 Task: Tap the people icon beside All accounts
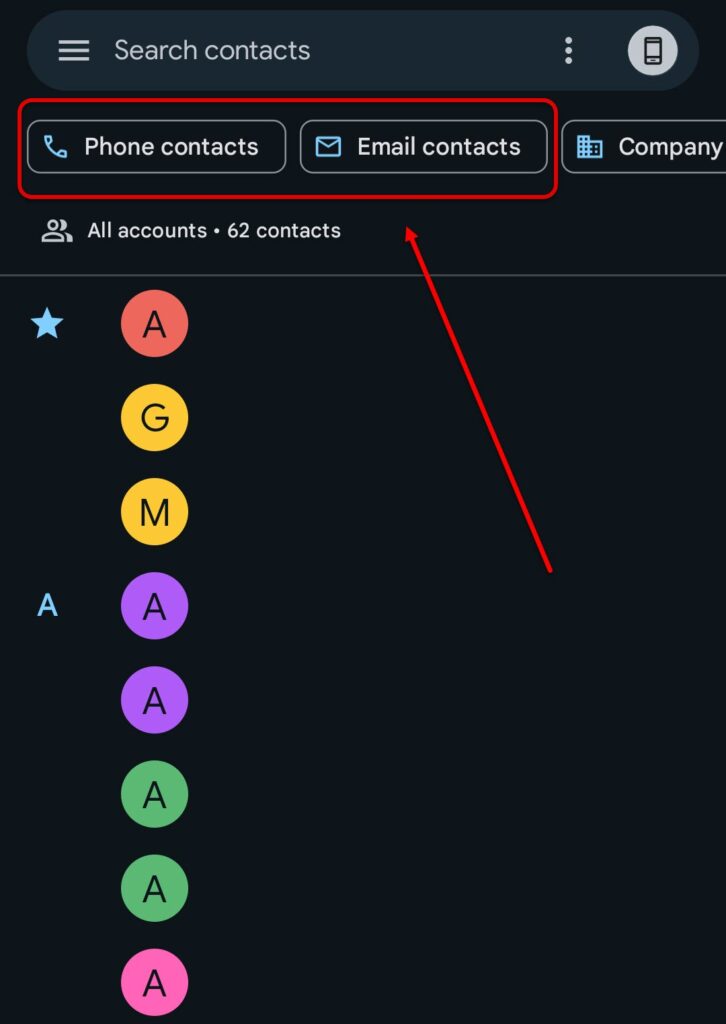pyautogui.click(x=57, y=230)
